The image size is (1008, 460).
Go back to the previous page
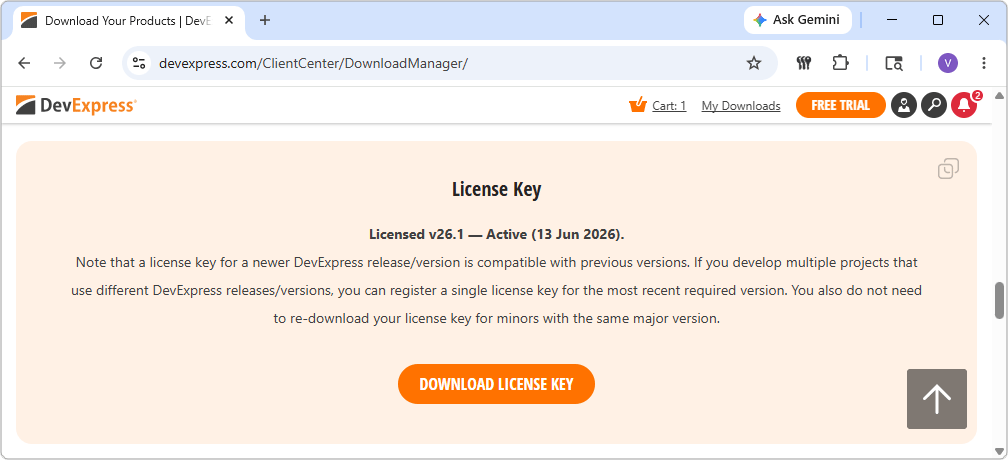[24, 63]
